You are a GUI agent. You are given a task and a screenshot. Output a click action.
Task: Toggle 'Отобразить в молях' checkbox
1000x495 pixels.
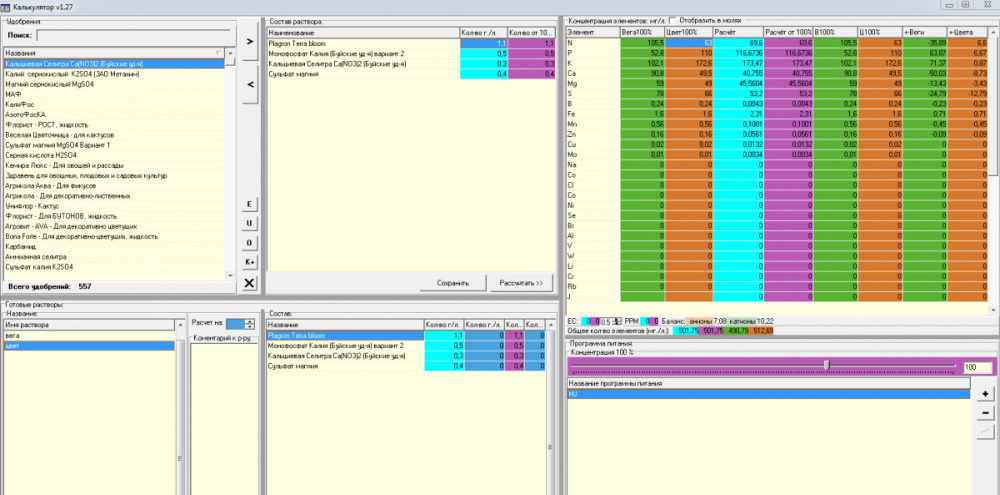point(673,20)
